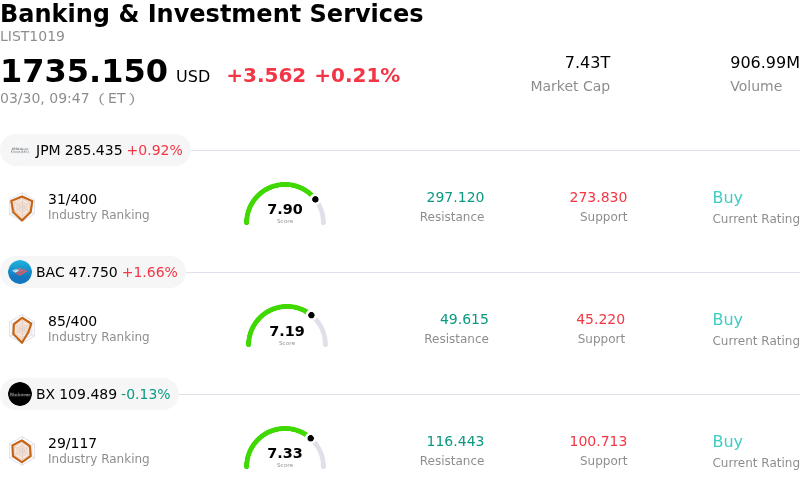Click BX industry ranking radar icon
The image size is (800, 488).
(x=21, y=451)
